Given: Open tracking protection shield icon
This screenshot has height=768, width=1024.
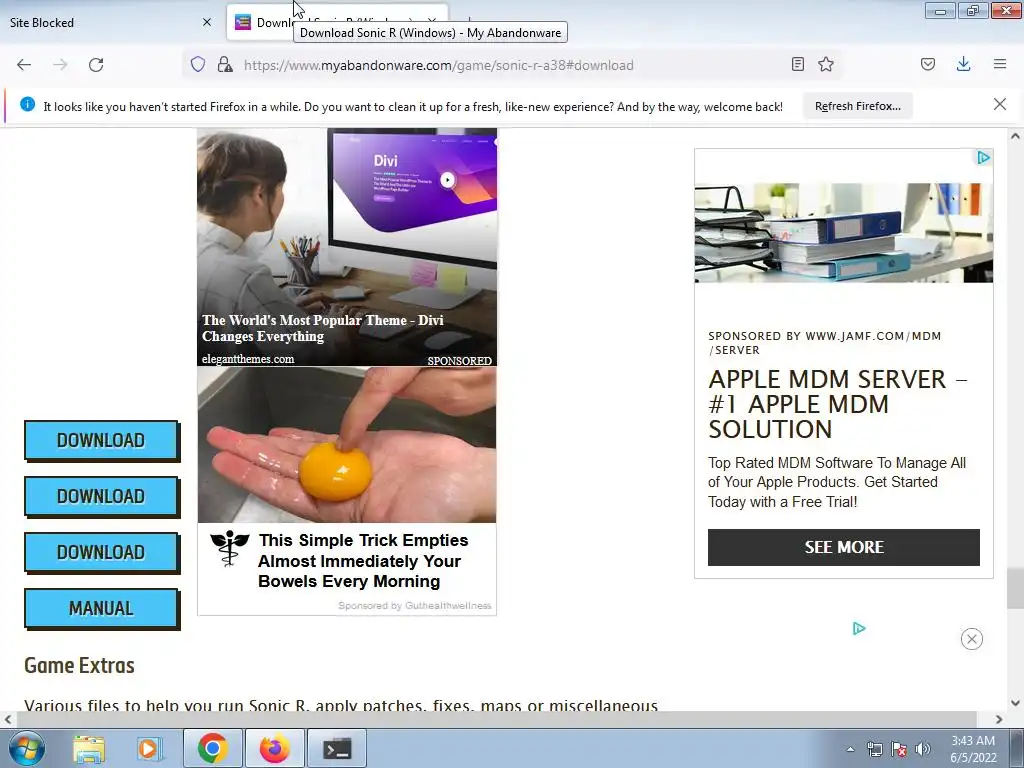Looking at the screenshot, I should coord(198,64).
